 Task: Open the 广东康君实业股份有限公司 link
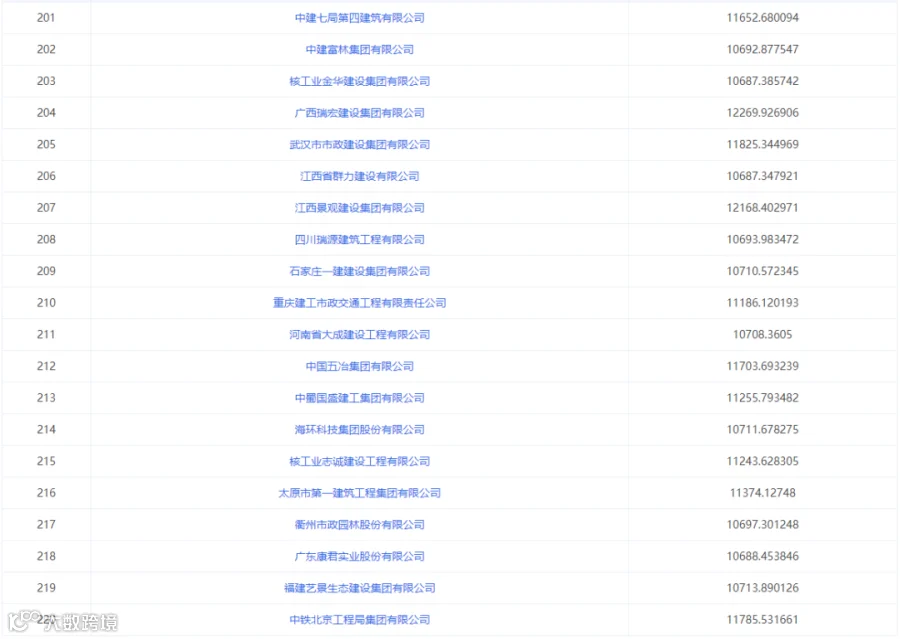(x=359, y=556)
